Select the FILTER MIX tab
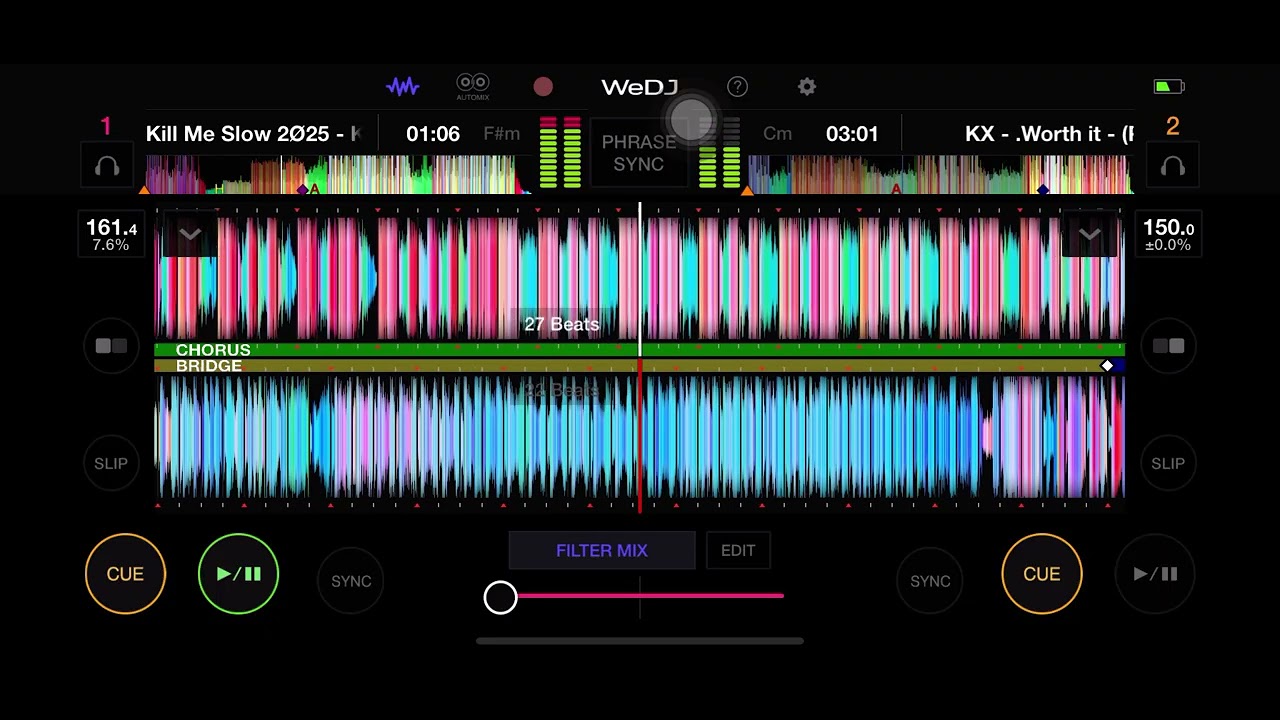The image size is (1280, 720). tap(602, 551)
